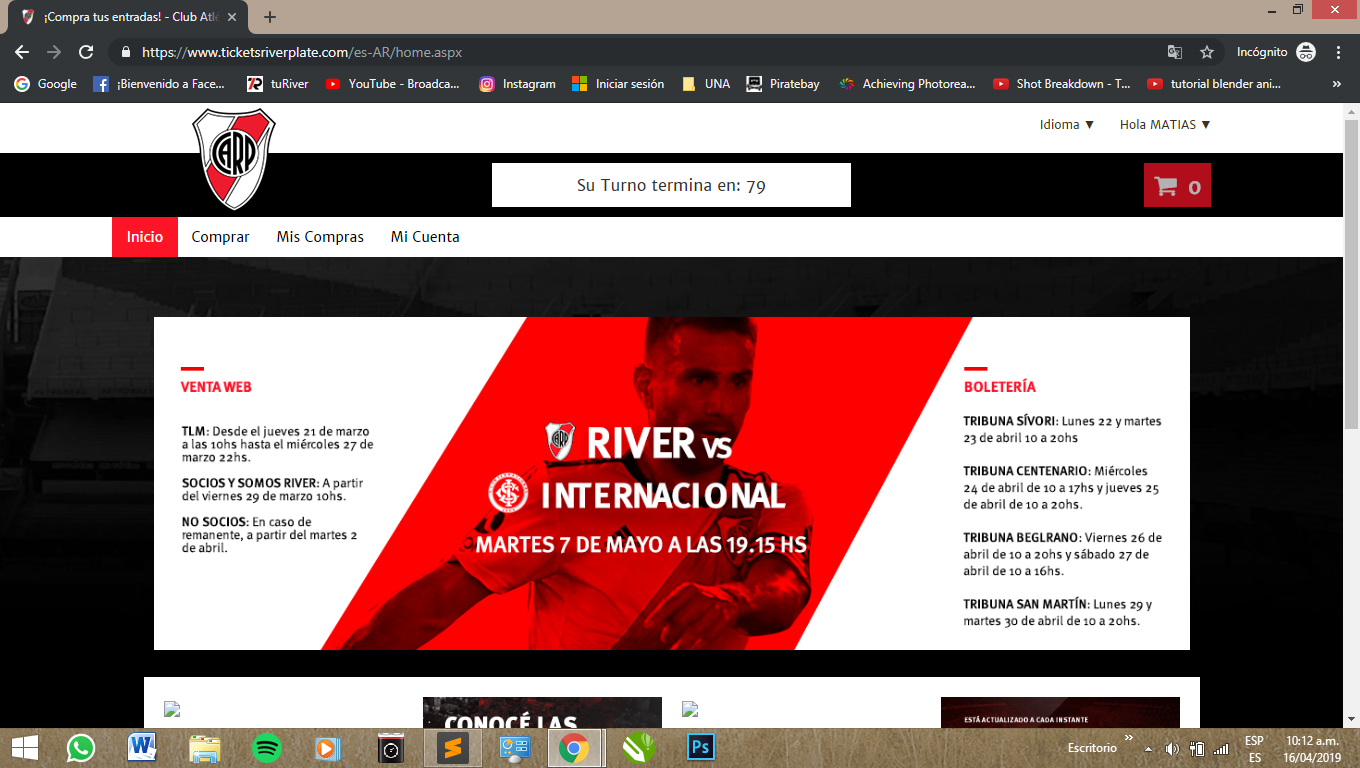Open File Explorer from the taskbar
Viewport: 1360px width, 768px height.
point(205,748)
